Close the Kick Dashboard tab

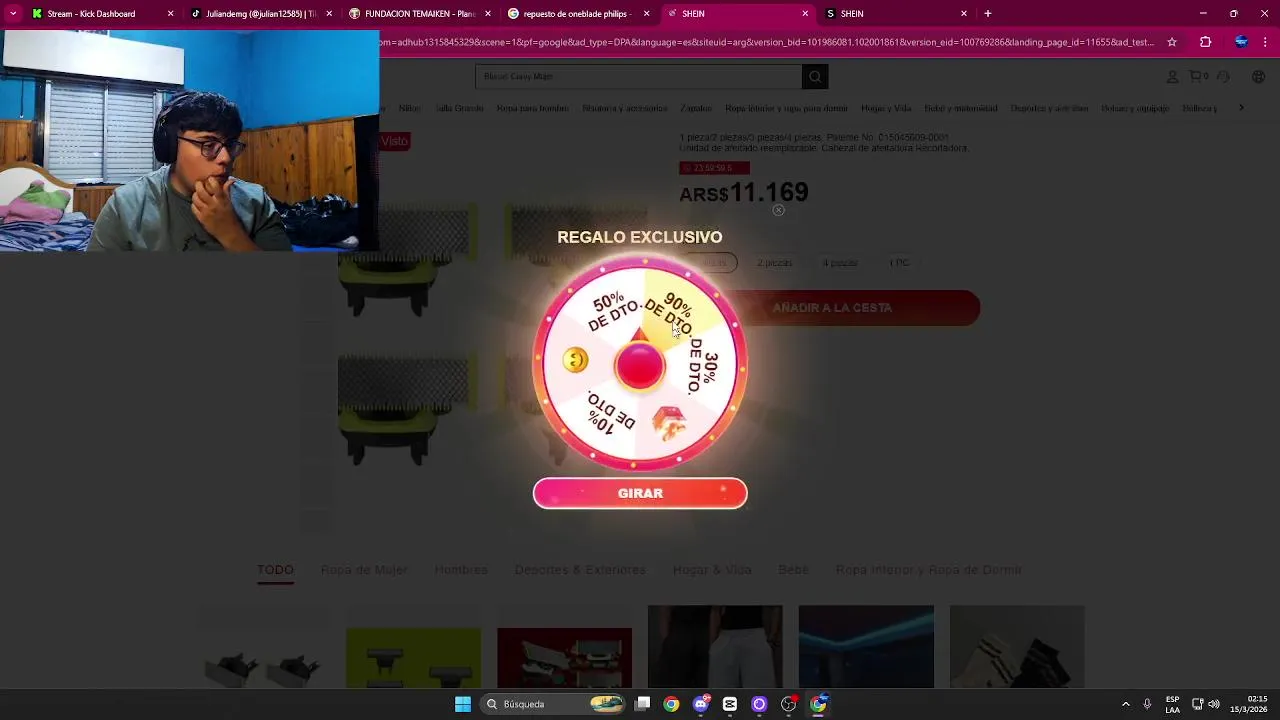click(170, 14)
